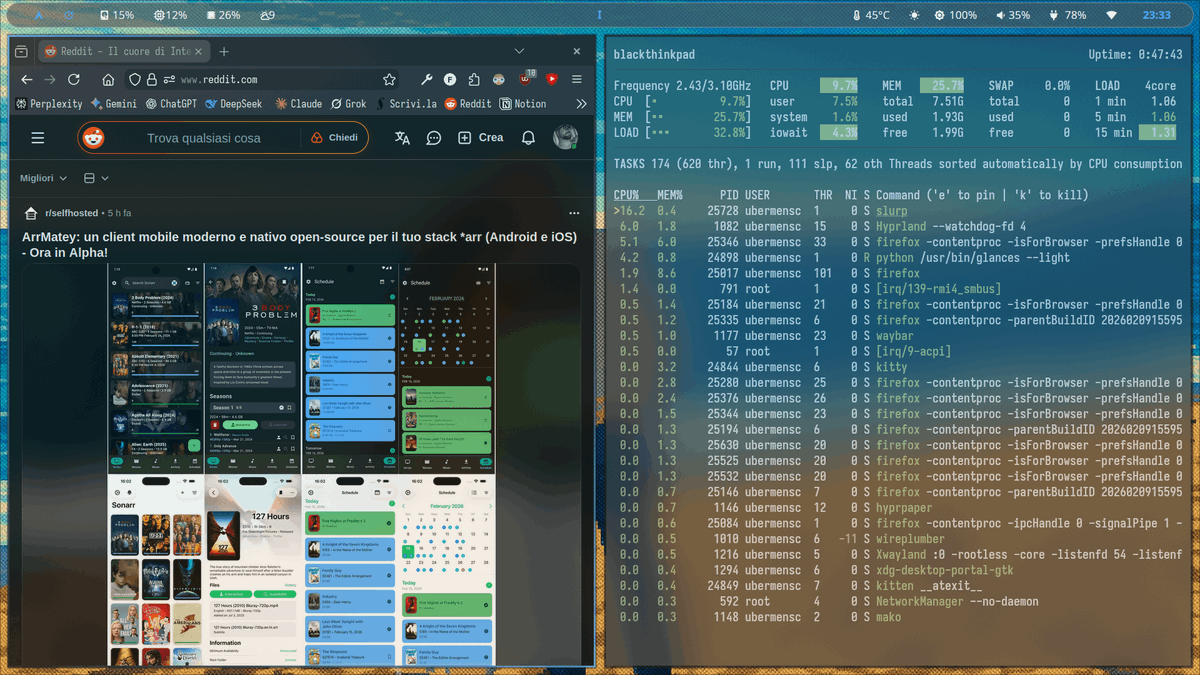Select the slurp process row
This screenshot has width=1200, height=675.
[x=898, y=211]
